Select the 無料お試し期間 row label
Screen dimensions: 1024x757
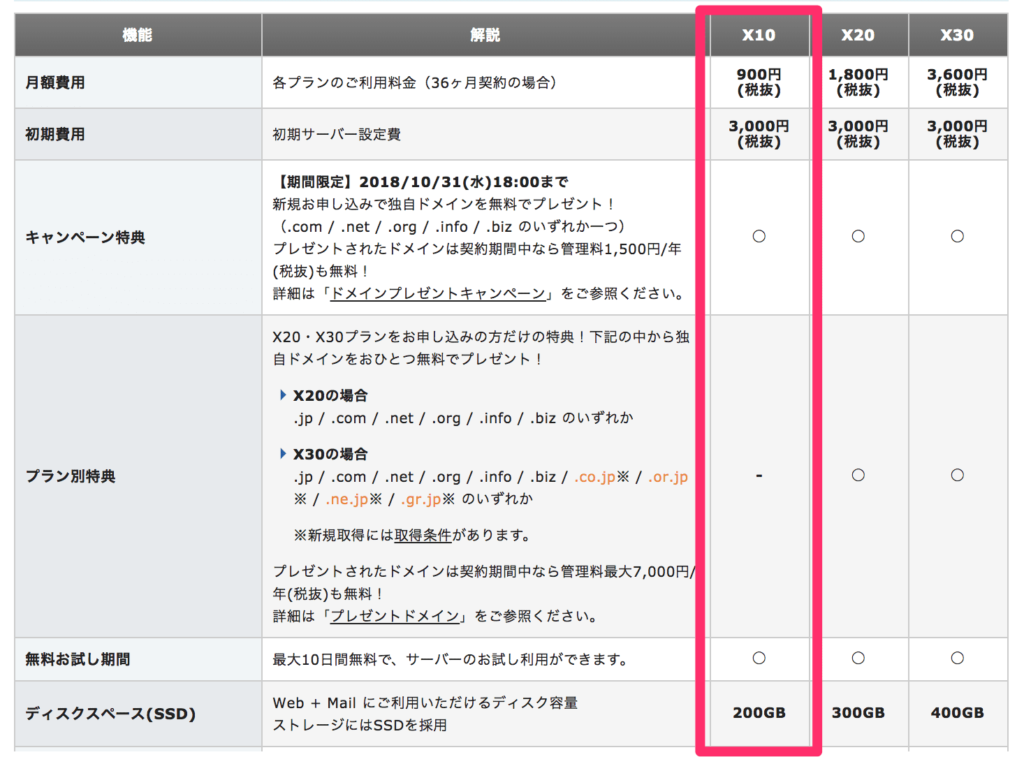click(x=78, y=660)
